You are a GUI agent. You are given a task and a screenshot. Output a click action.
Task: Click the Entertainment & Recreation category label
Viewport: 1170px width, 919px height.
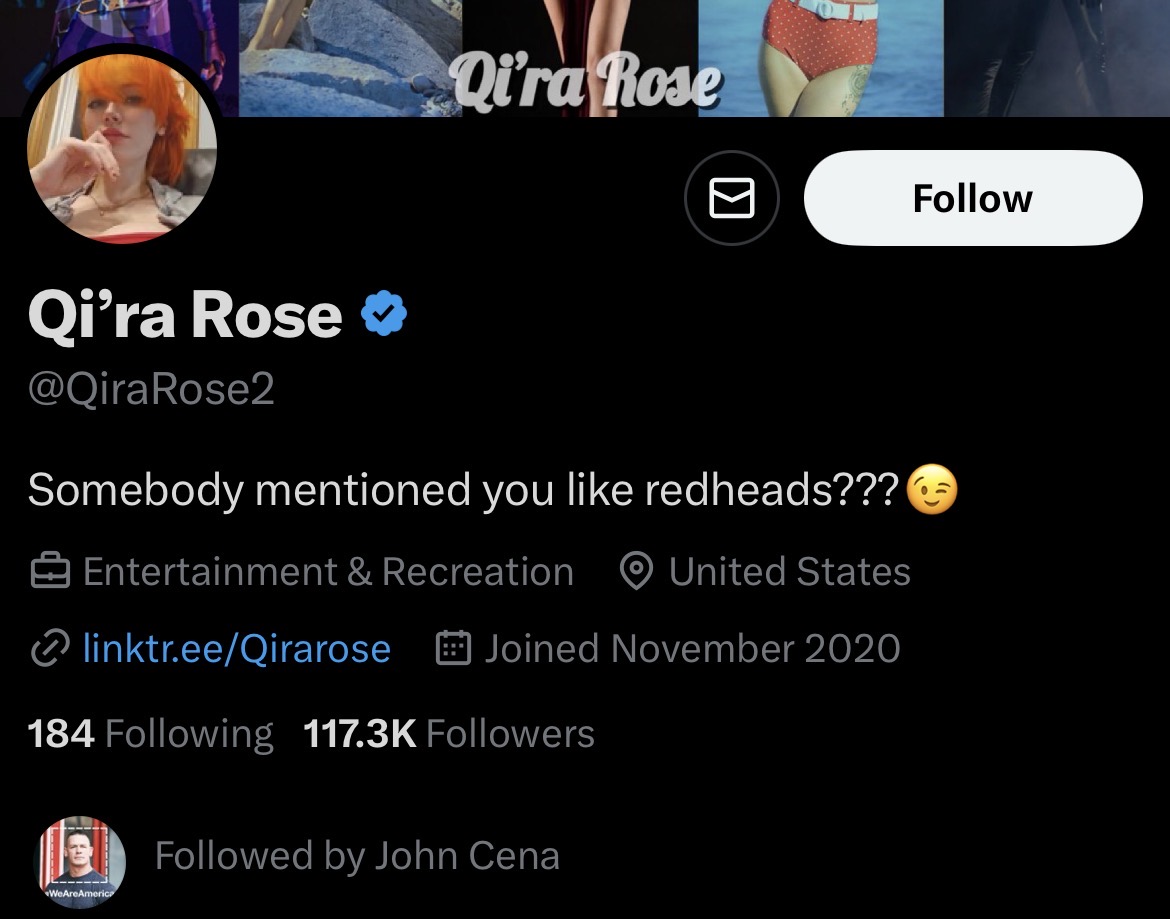[x=328, y=572]
